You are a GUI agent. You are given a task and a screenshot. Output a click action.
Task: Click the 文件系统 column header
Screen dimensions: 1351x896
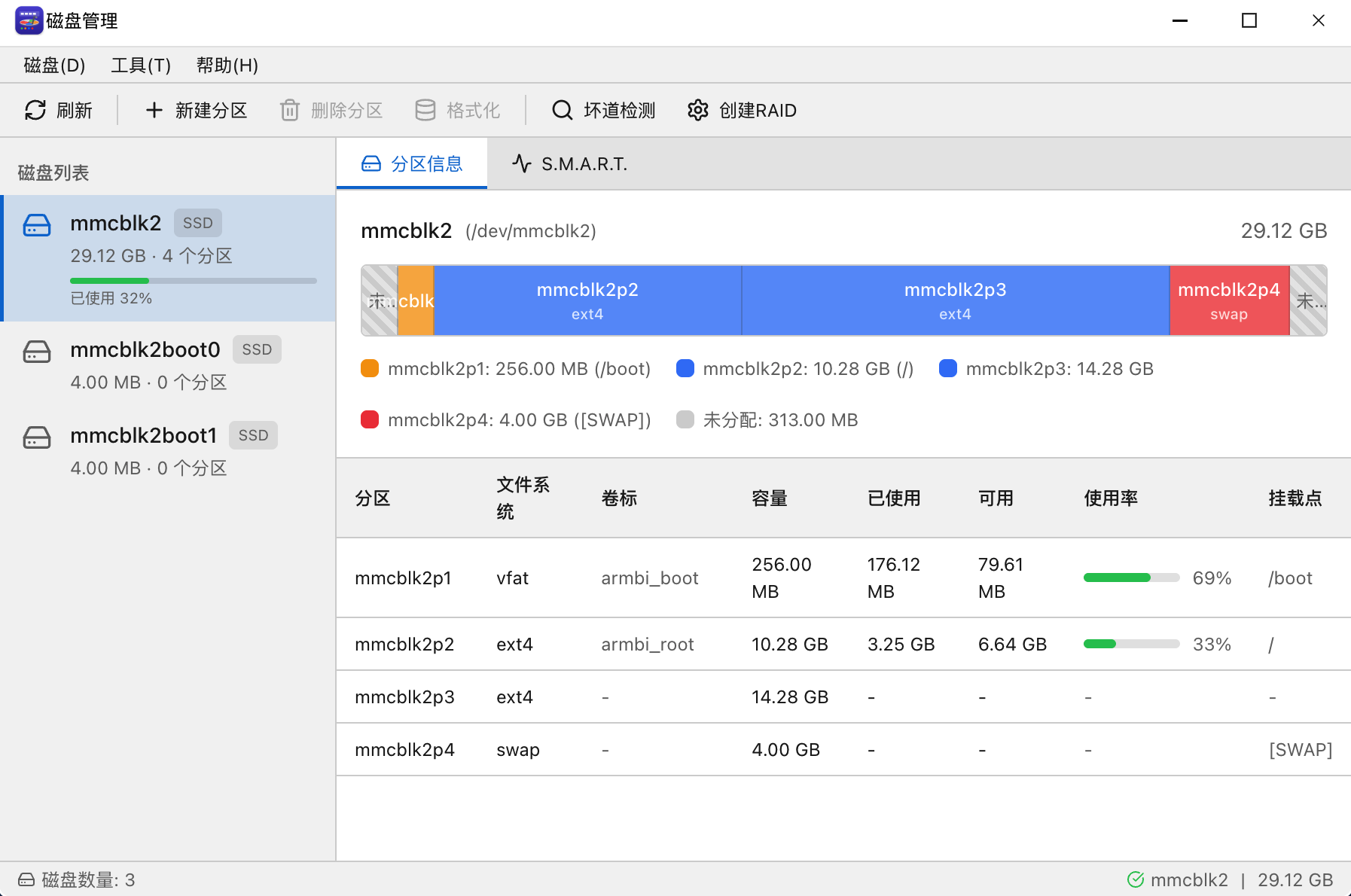523,498
